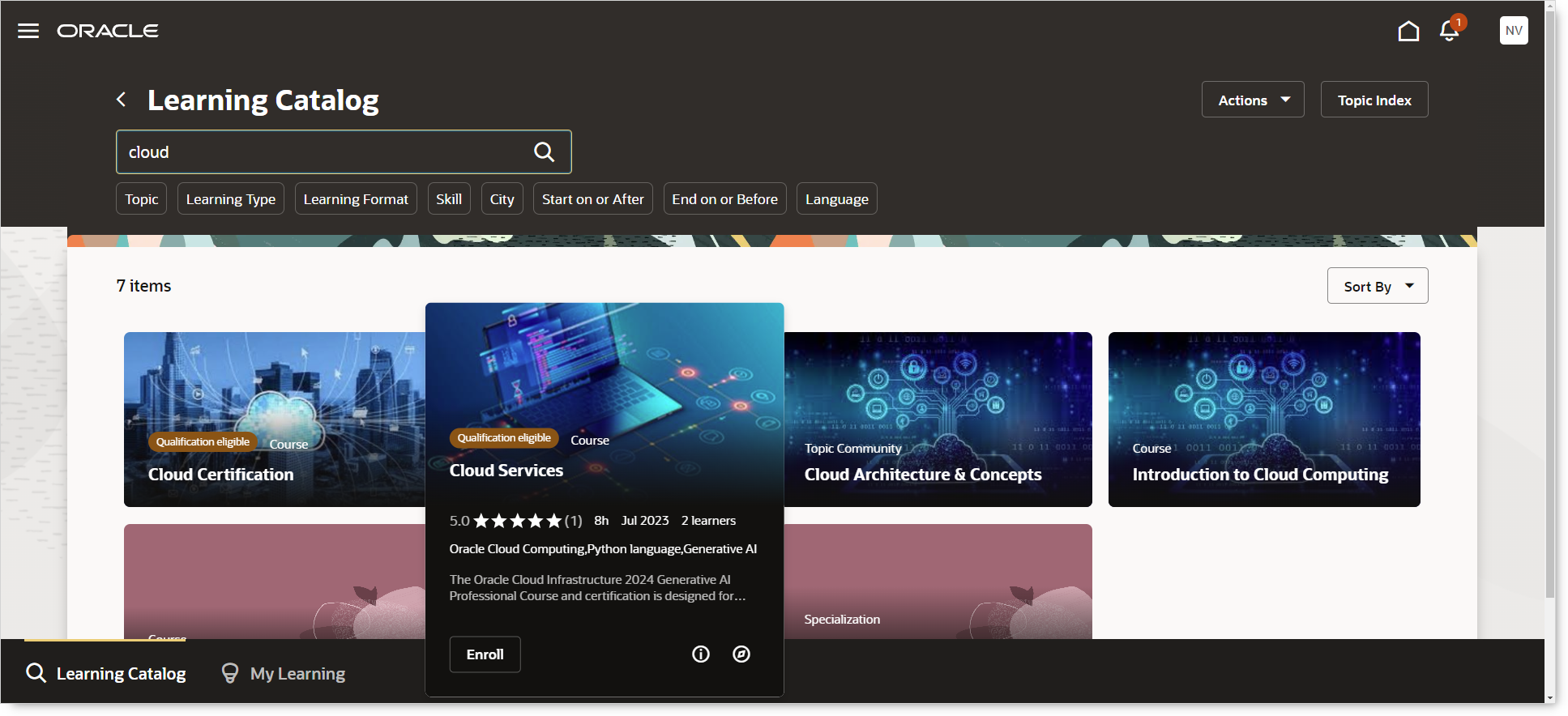The width and height of the screenshot is (1568, 716).
Task: Click the Oracle logo
Action: [x=108, y=31]
